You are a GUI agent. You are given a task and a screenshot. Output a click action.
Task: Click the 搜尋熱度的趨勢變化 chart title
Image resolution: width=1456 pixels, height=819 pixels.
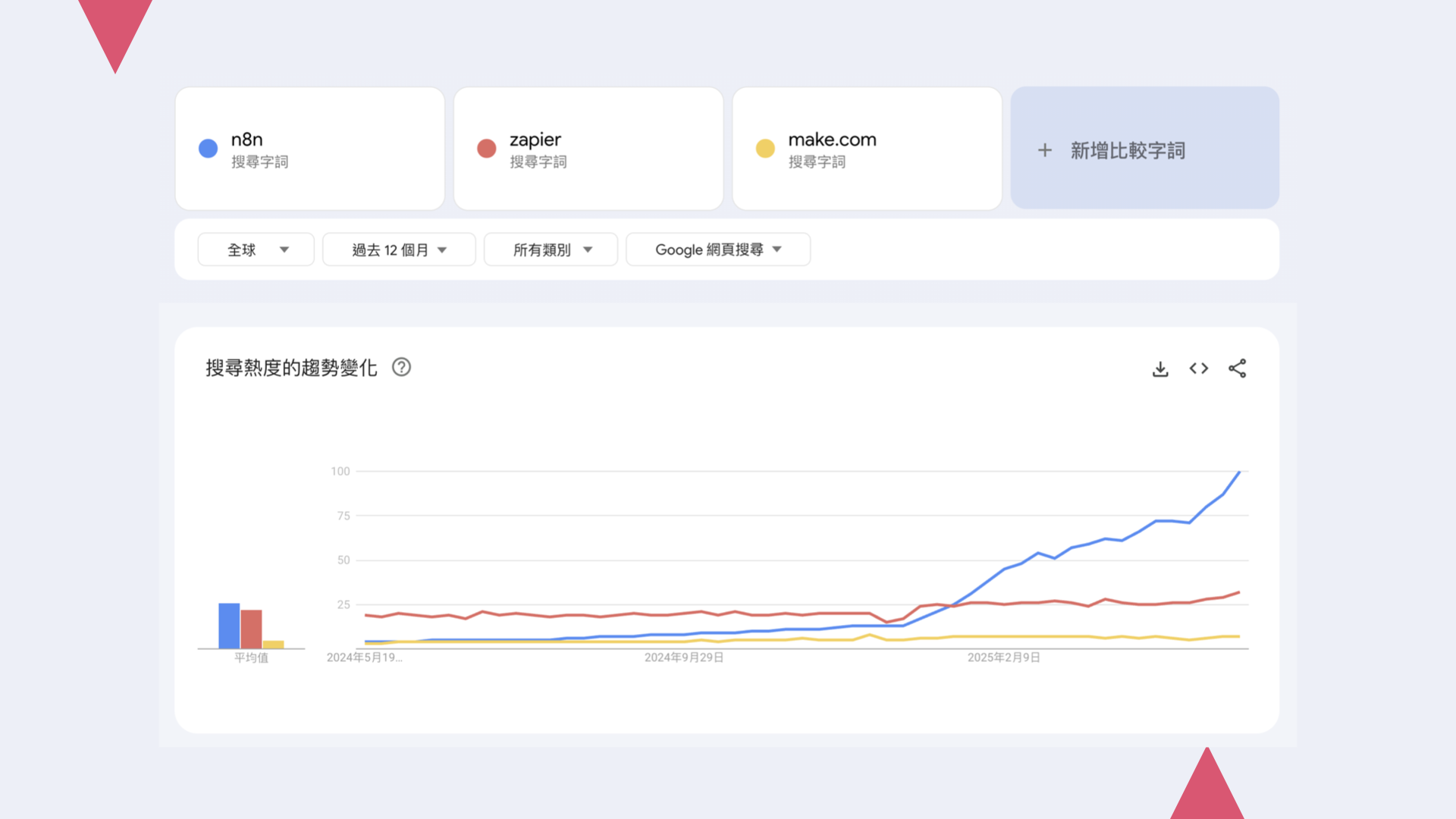291,368
